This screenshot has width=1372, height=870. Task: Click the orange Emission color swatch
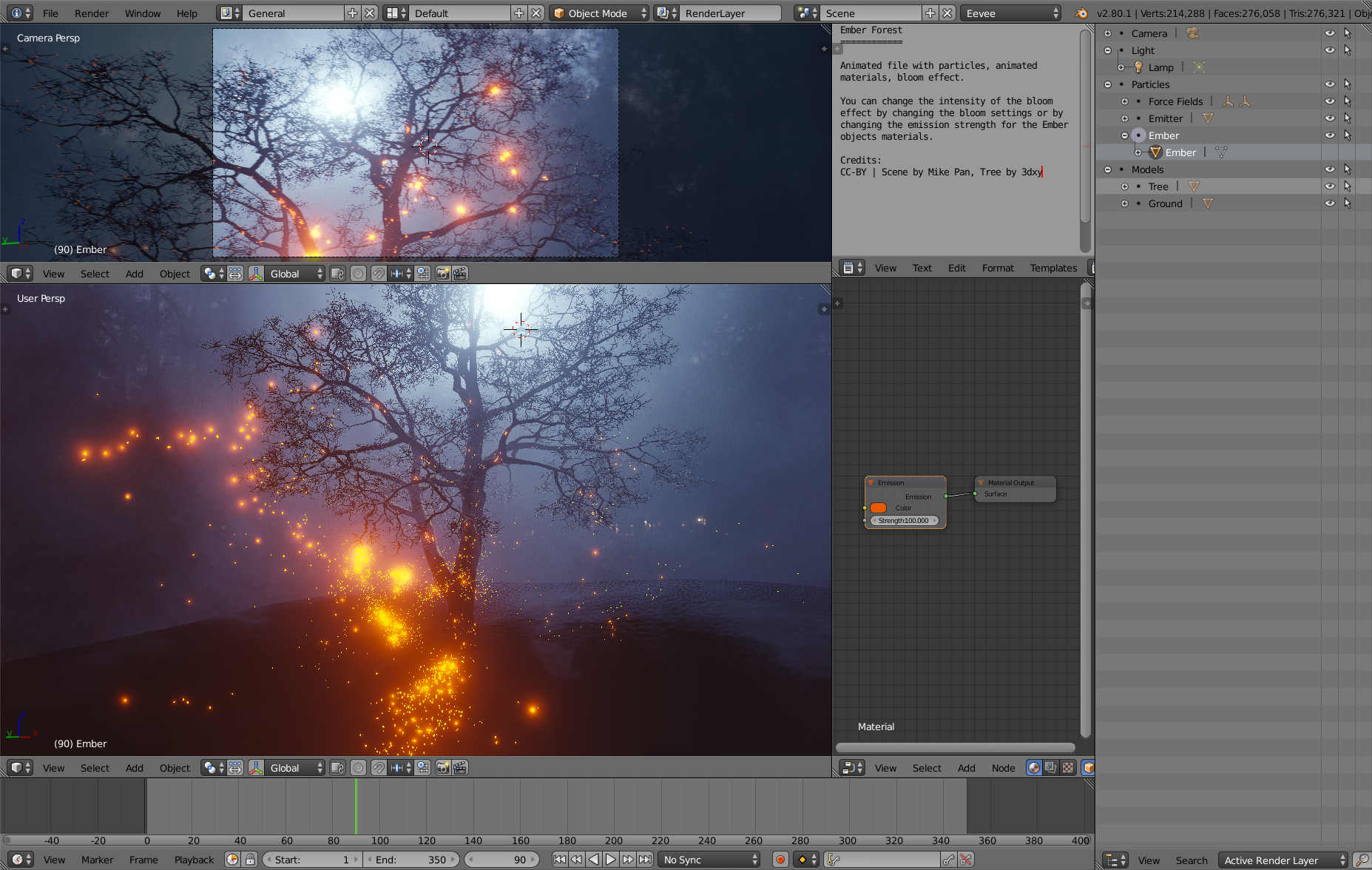tap(878, 507)
